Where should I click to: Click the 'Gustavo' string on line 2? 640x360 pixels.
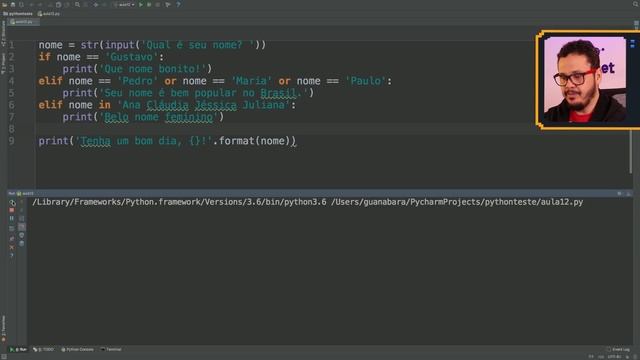(131, 57)
